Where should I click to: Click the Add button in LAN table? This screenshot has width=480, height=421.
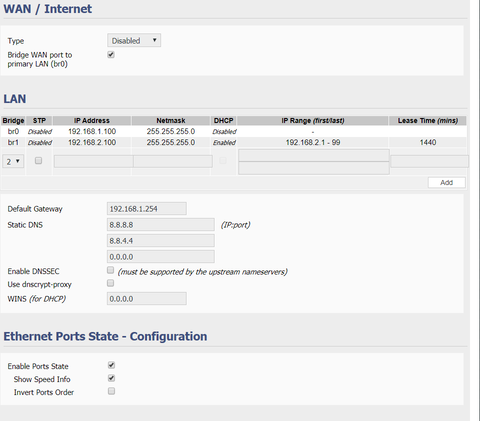(446, 182)
